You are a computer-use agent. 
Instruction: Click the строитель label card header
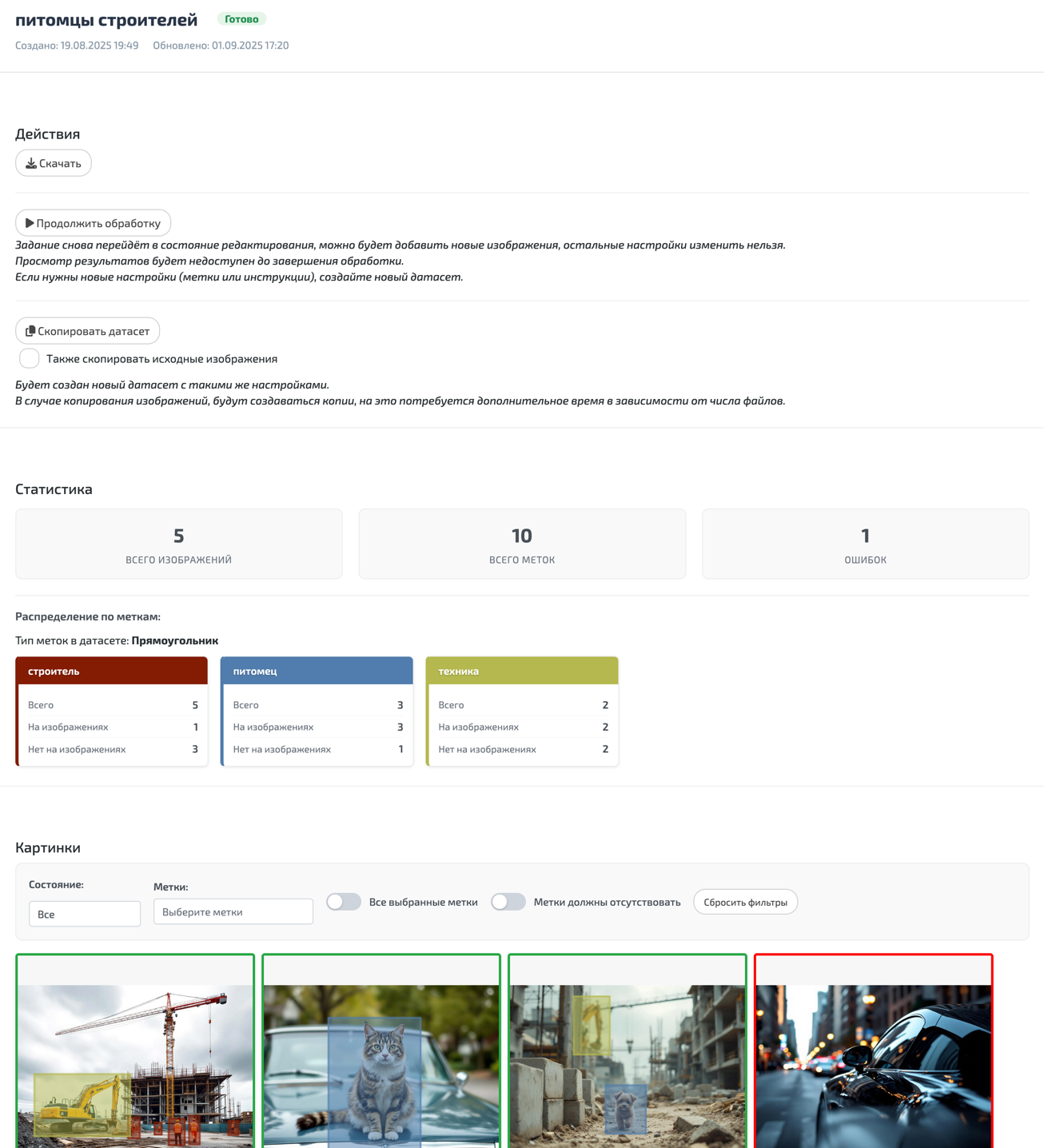112,671
